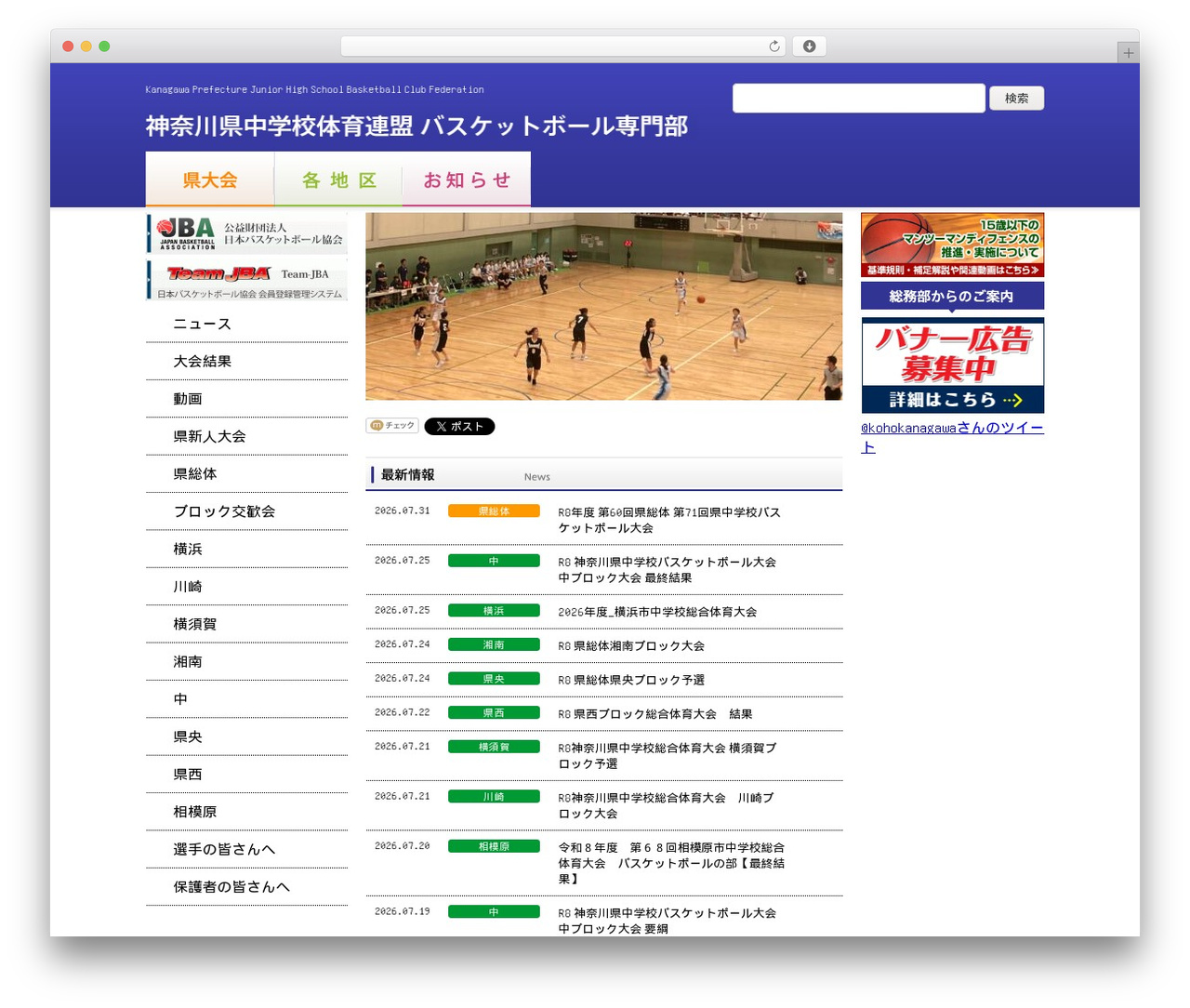Open 横須賀 in the sidebar menu
This screenshot has width=1190, height=1008.
pos(246,624)
